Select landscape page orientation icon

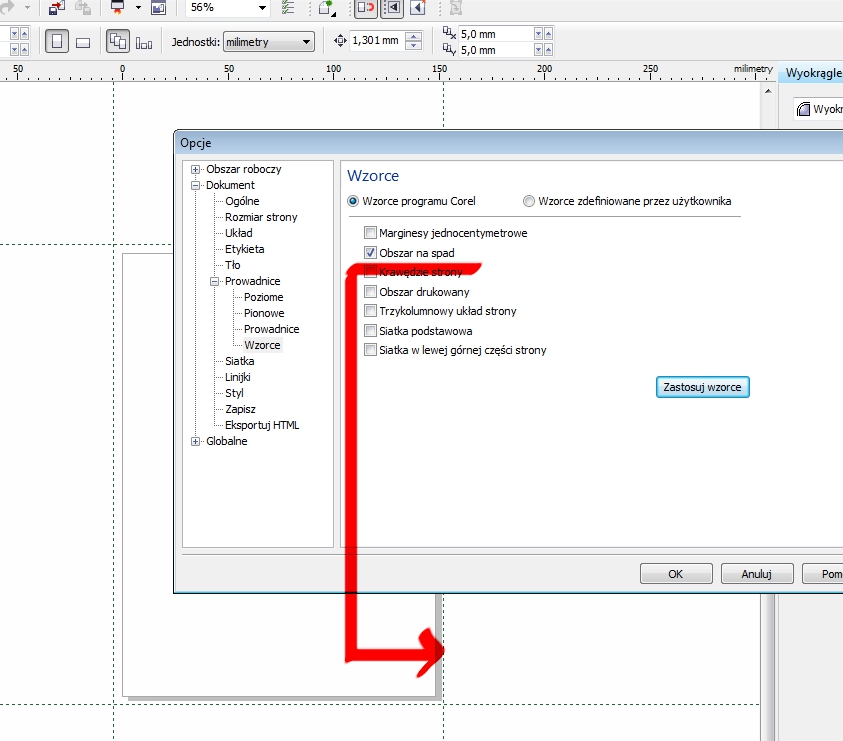[x=84, y=42]
